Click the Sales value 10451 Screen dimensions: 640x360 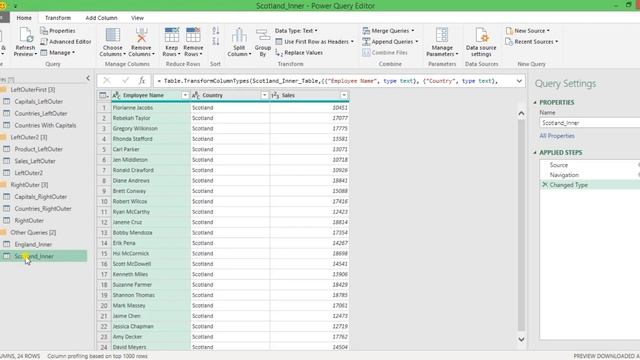pos(340,108)
